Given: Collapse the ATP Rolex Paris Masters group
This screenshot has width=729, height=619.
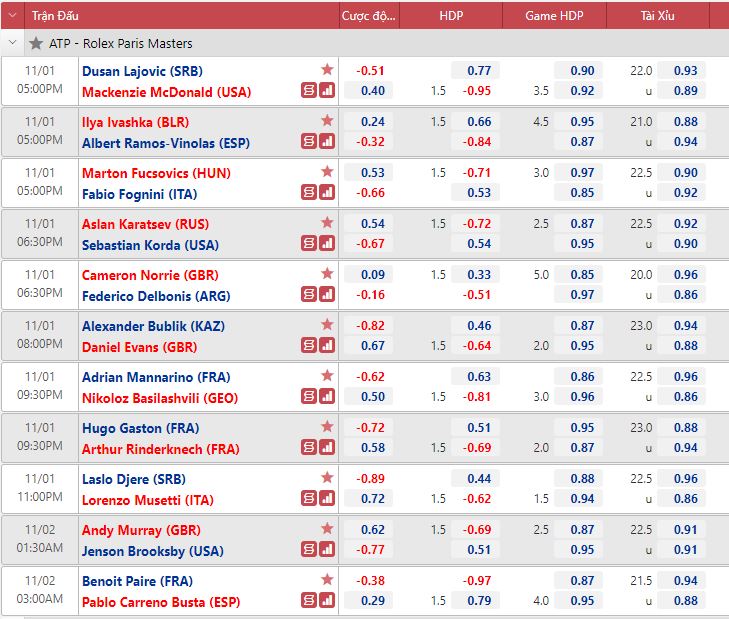Looking at the screenshot, I should 13,43.
